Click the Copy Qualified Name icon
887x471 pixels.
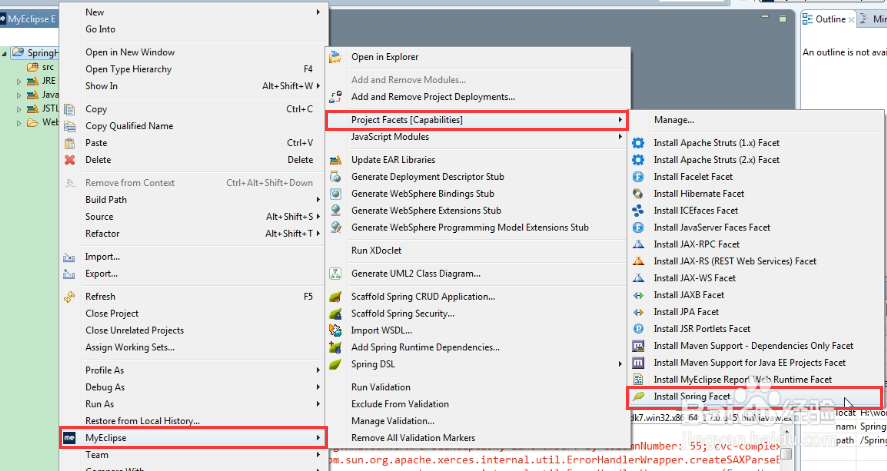point(70,126)
